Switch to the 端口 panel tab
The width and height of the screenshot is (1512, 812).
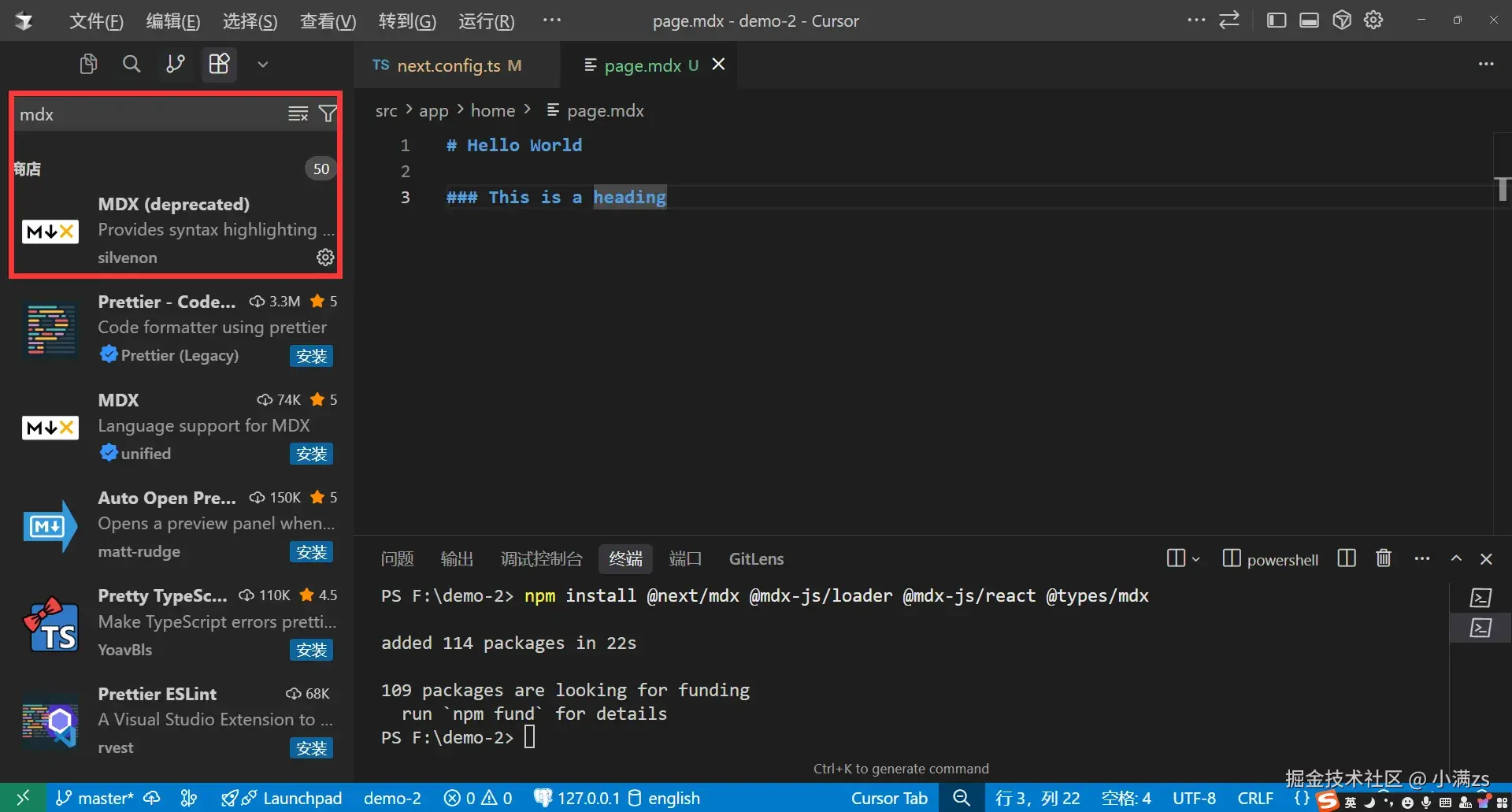point(685,559)
